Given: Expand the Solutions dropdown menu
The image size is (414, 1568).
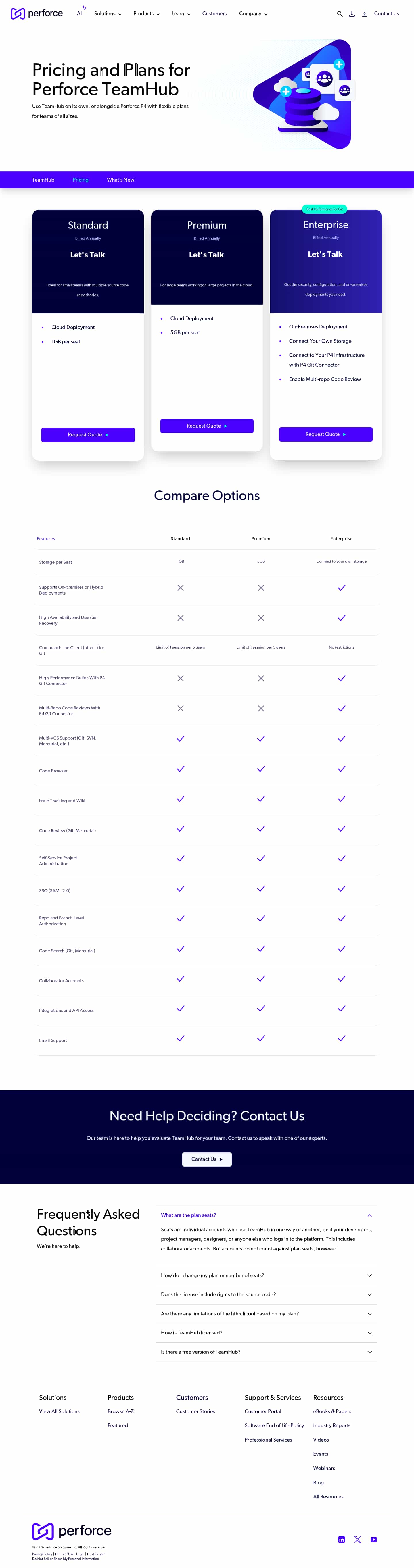Looking at the screenshot, I should pos(108,14).
